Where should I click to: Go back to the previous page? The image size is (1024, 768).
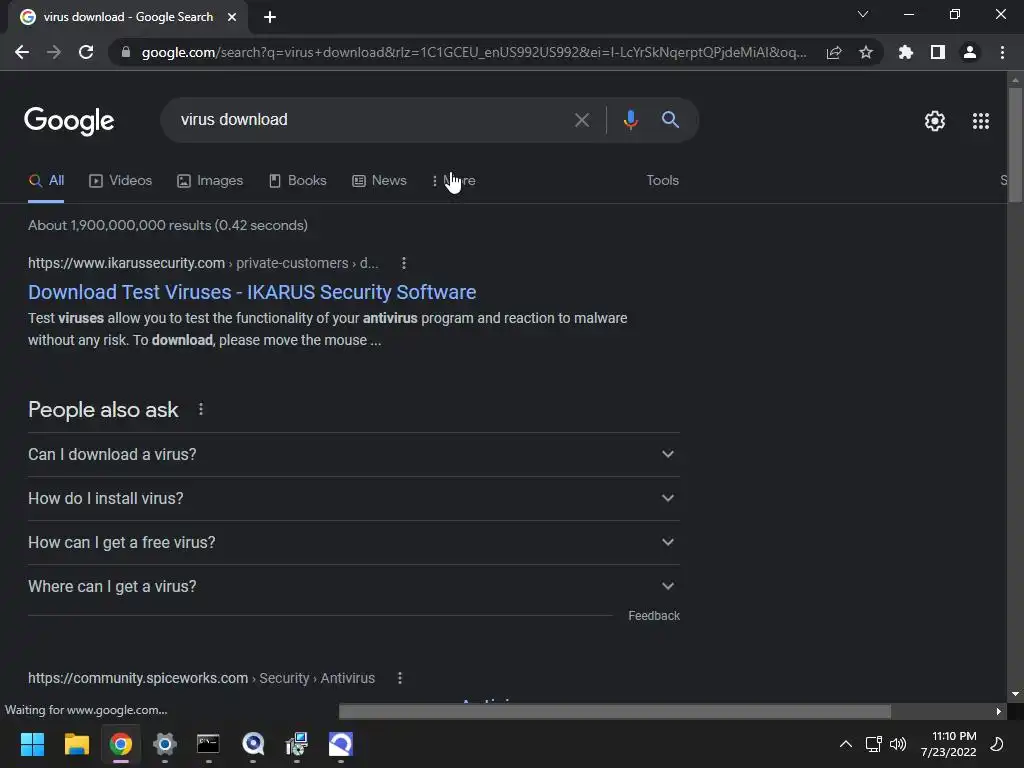point(22,52)
